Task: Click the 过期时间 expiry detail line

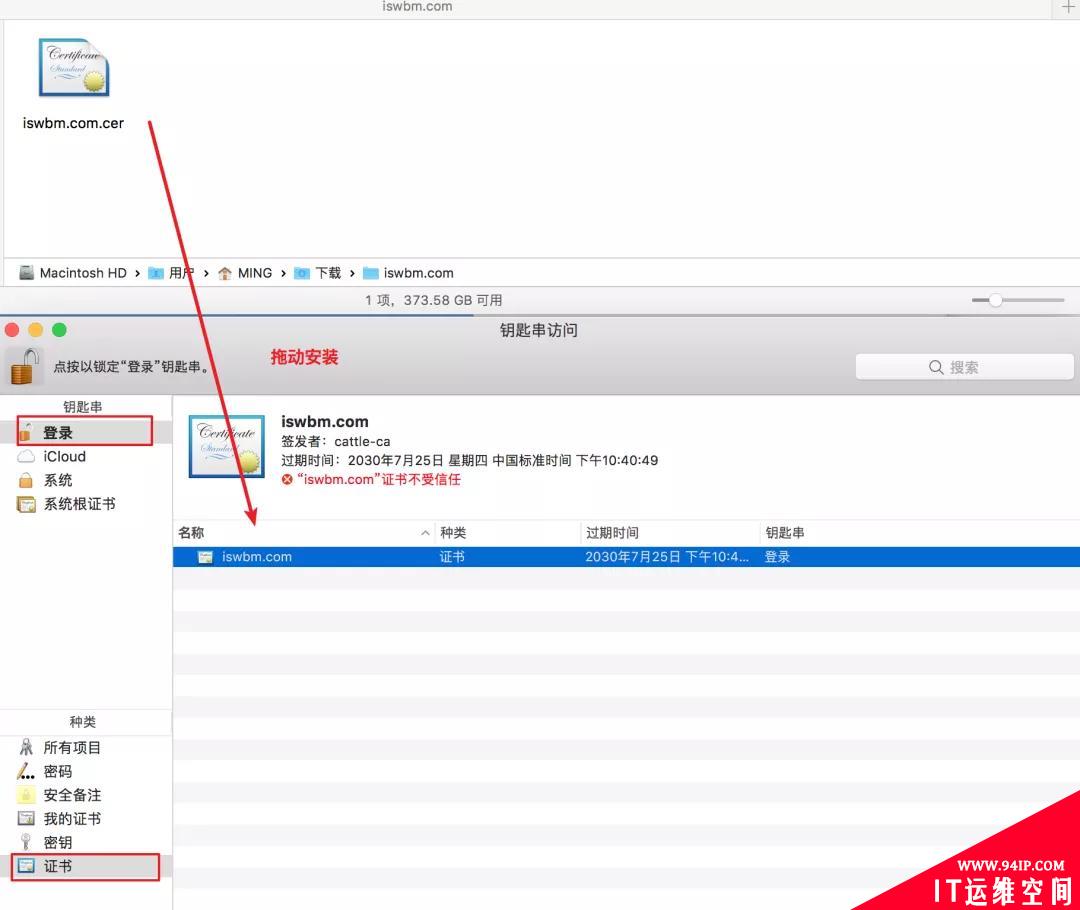Action: [x=469, y=460]
